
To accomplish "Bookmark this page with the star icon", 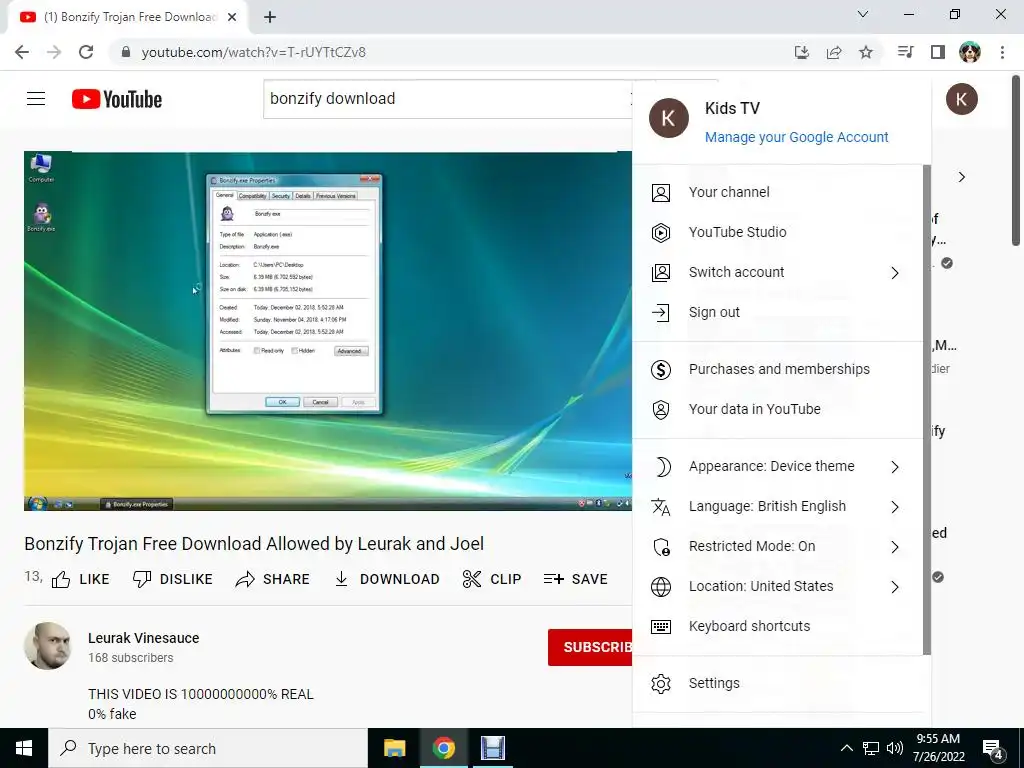I will [x=866, y=52].
